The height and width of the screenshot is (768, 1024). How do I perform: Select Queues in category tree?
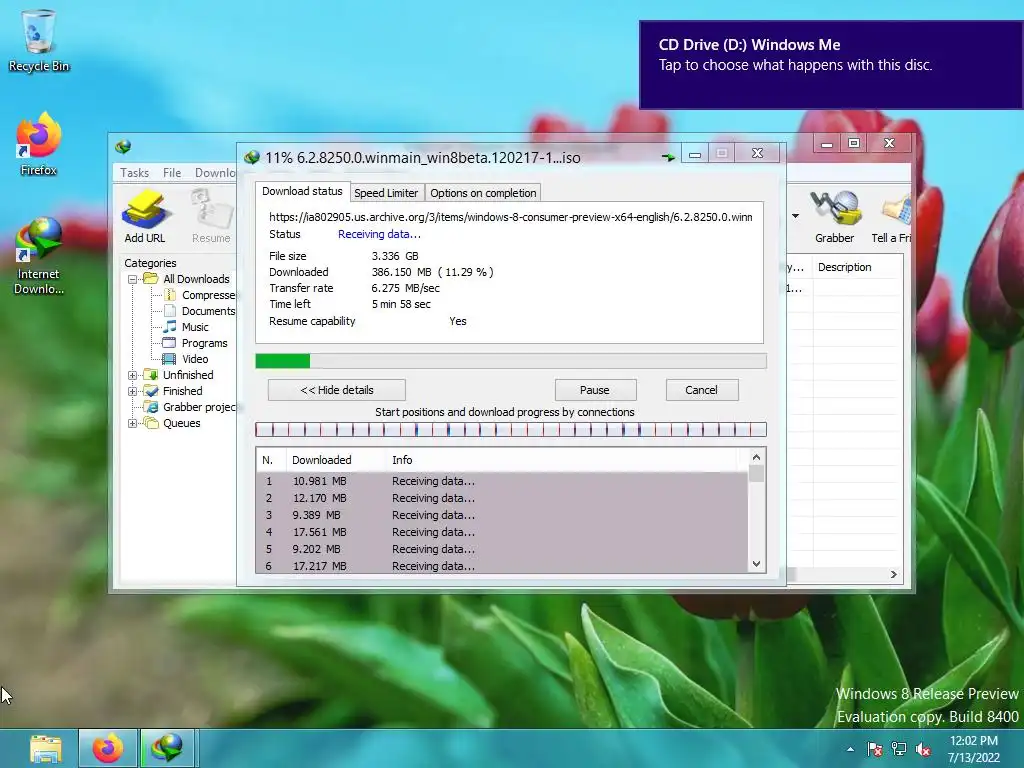pos(182,423)
